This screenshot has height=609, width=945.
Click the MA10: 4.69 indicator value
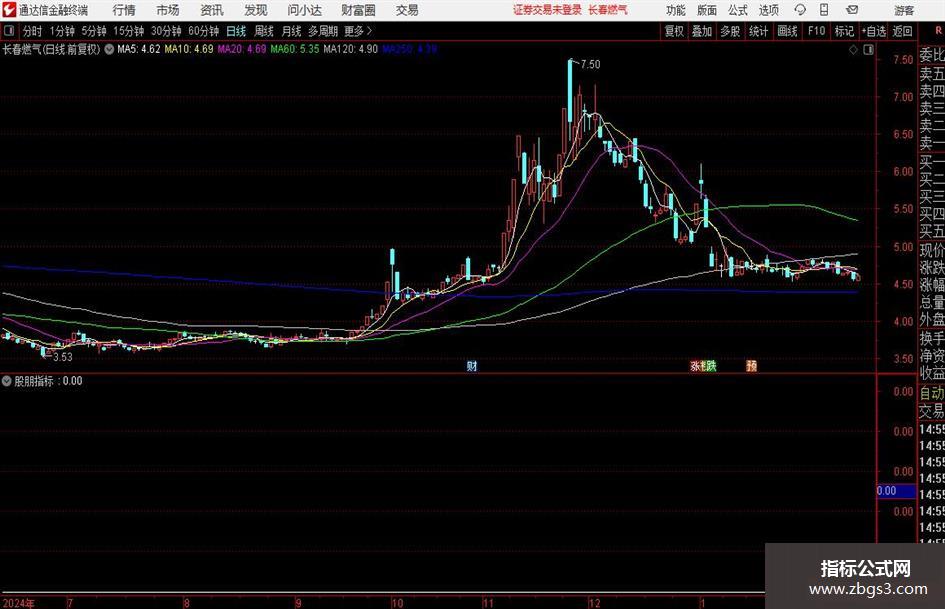pyautogui.click(x=189, y=49)
